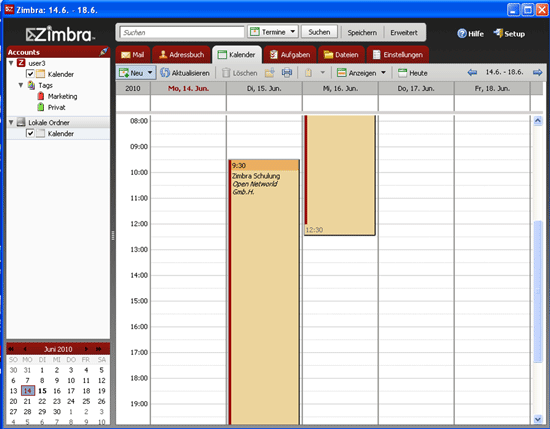The image size is (550, 429).
Task: Click the Löschen trash icon
Action: (226, 73)
